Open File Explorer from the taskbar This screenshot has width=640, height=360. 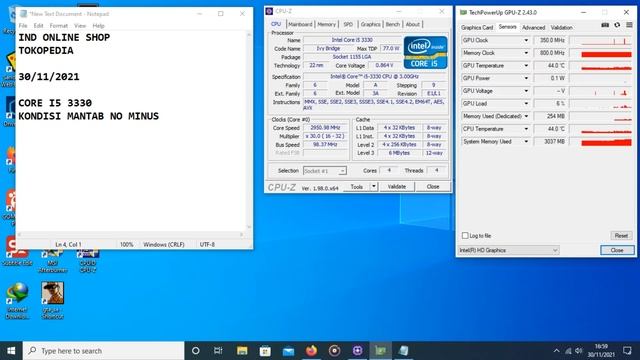pos(242,351)
